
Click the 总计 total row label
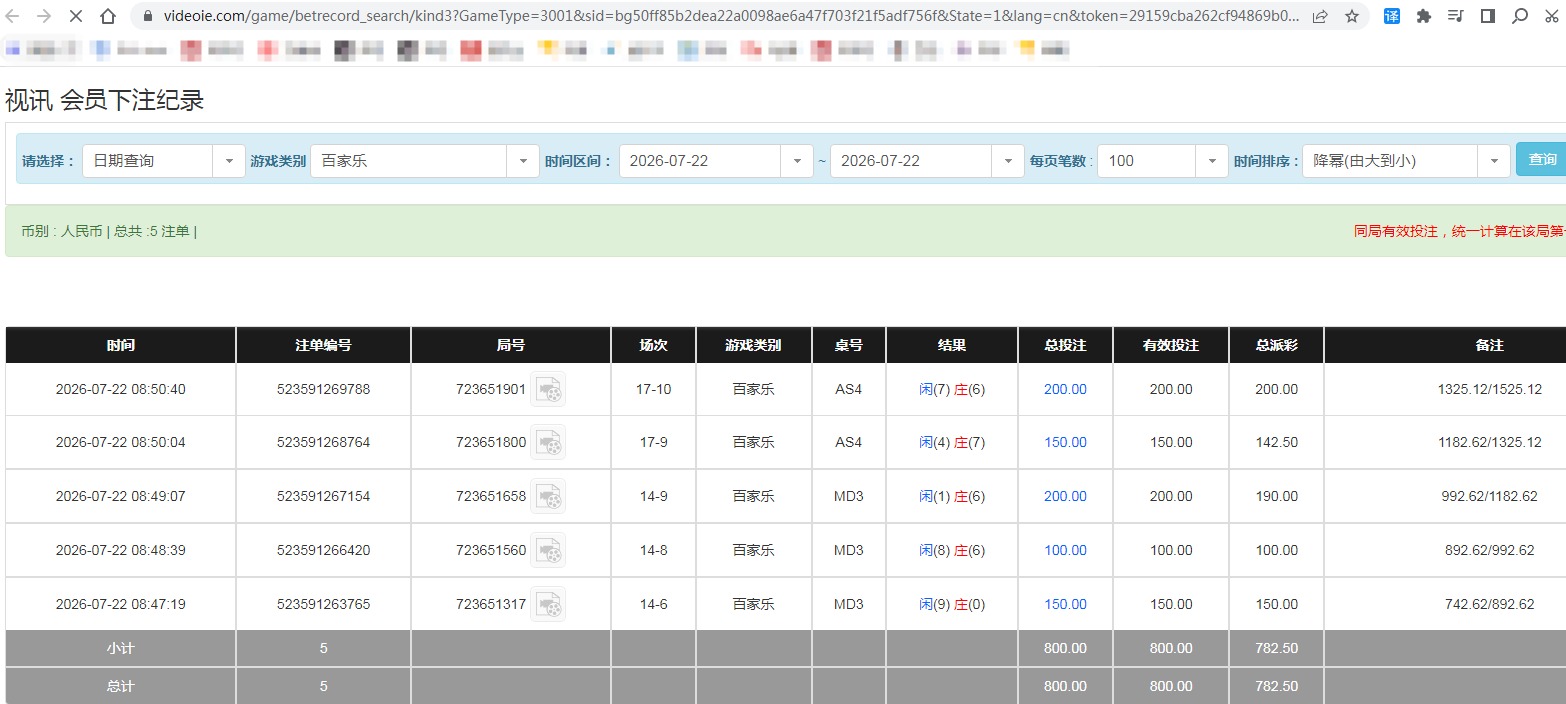tap(121, 686)
